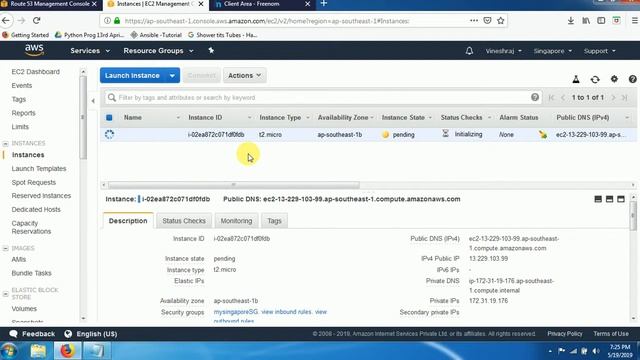This screenshot has width=640, height=360.
Task: Switch to Client Area Freenom tab
Action: [262, 4]
